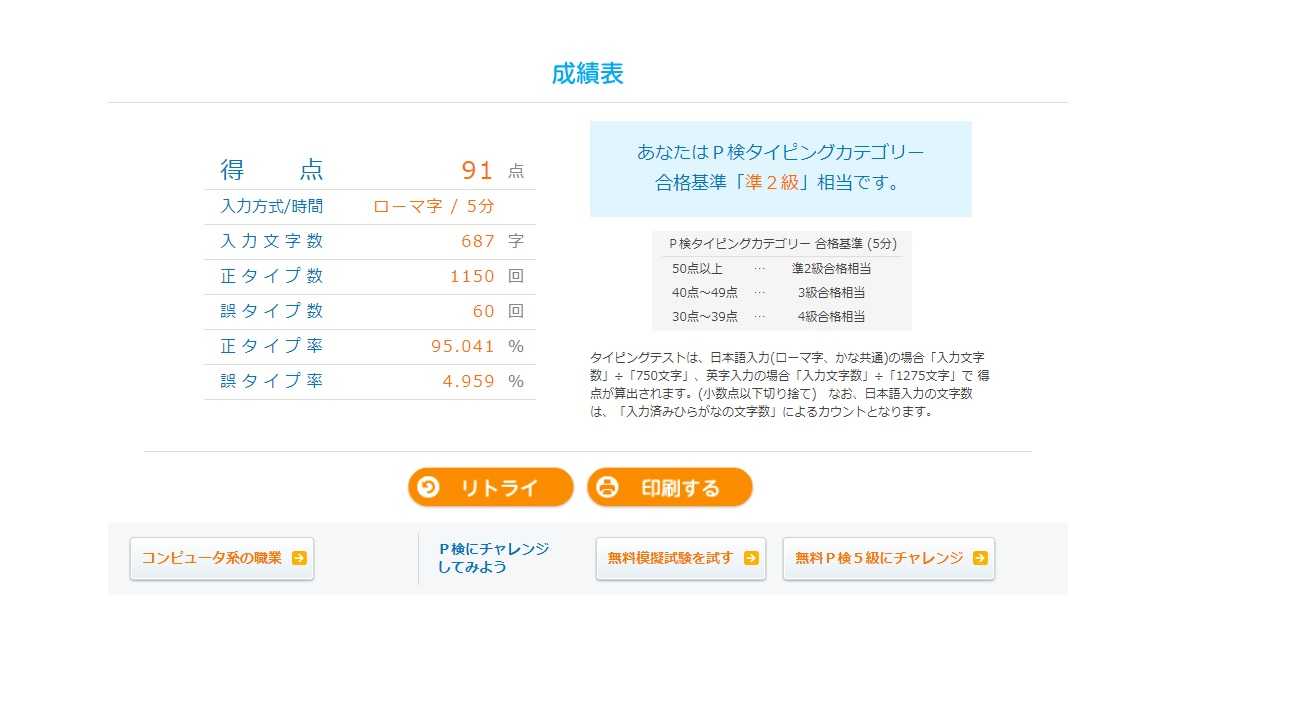Screen dimensions: 1303x726
Task: Select the 正タイプ率 95.041 row
Action: [x=370, y=347]
